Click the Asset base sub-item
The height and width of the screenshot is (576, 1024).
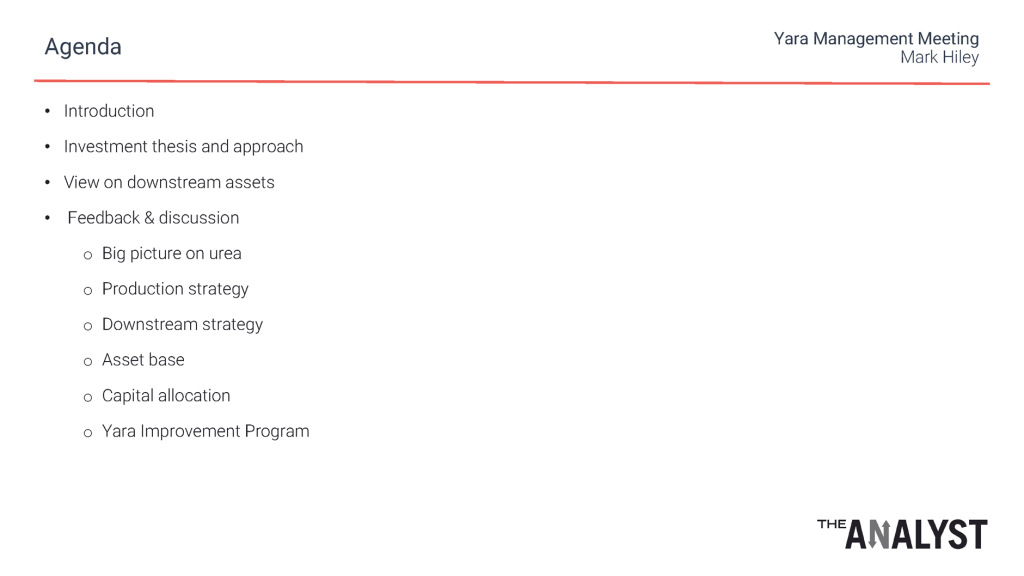pos(143,360)
